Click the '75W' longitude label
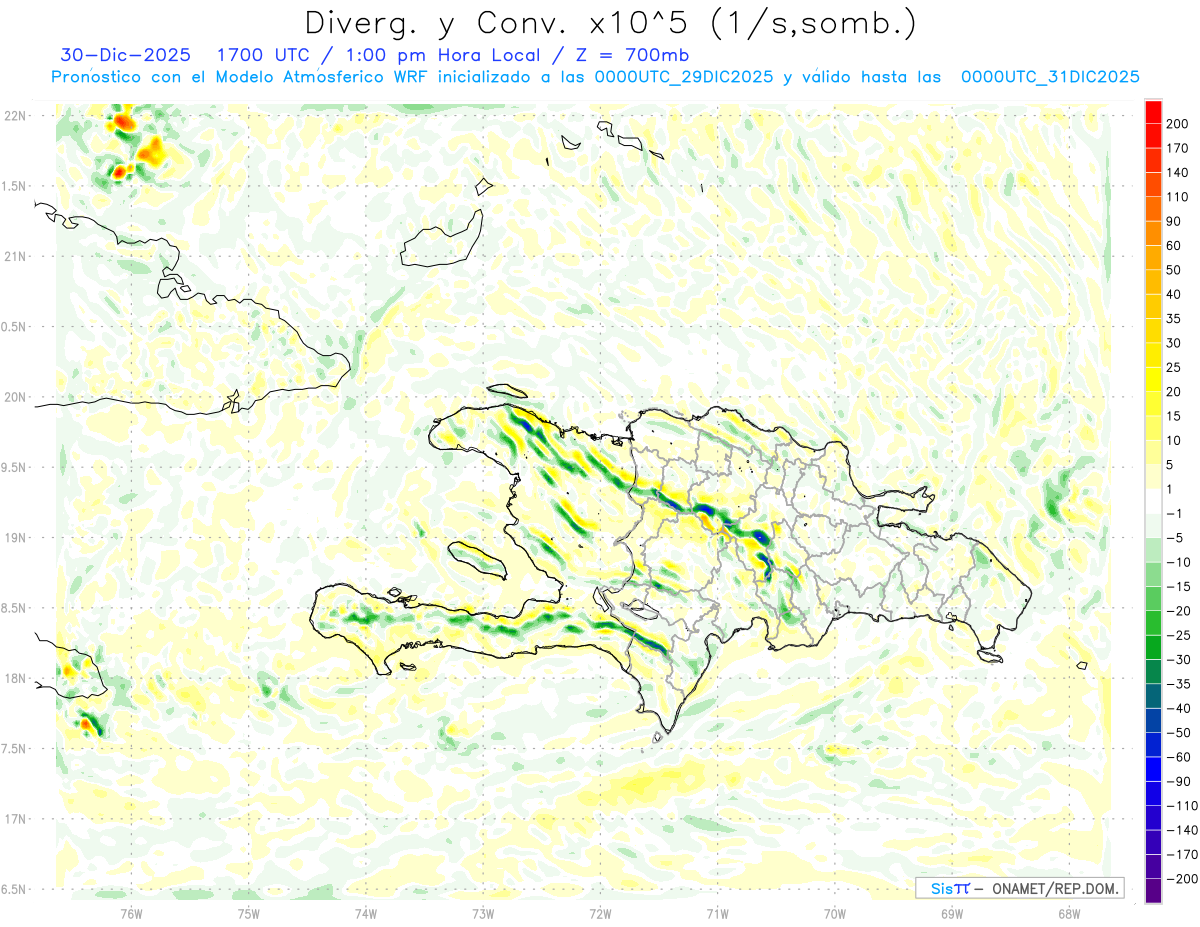 tap(248, 913)
